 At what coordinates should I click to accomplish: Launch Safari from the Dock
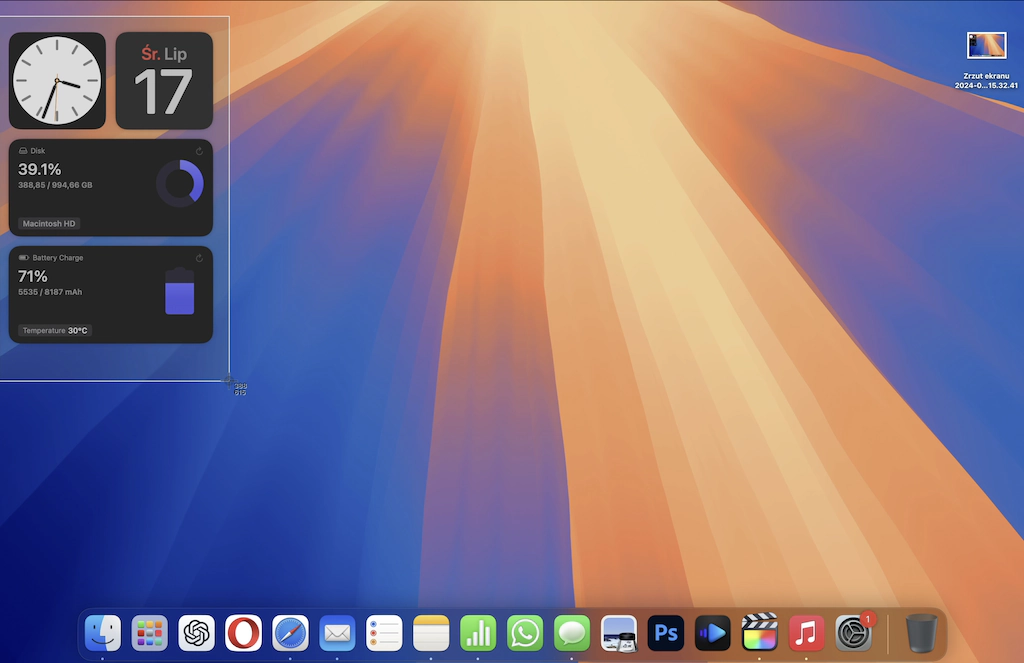291,633
